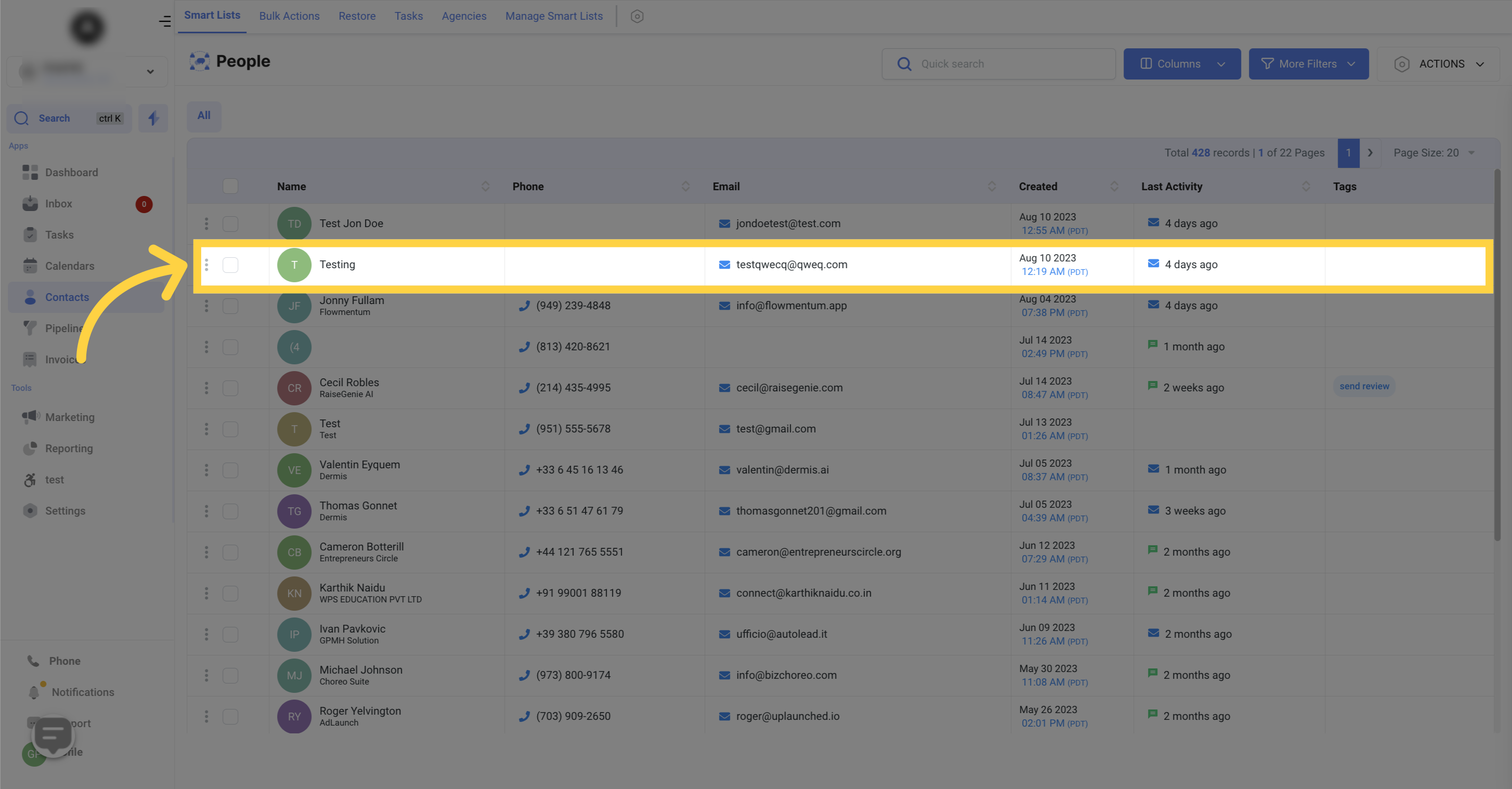
Task: Select the checkbox for Michael Johnson
Action: (230, 675)
